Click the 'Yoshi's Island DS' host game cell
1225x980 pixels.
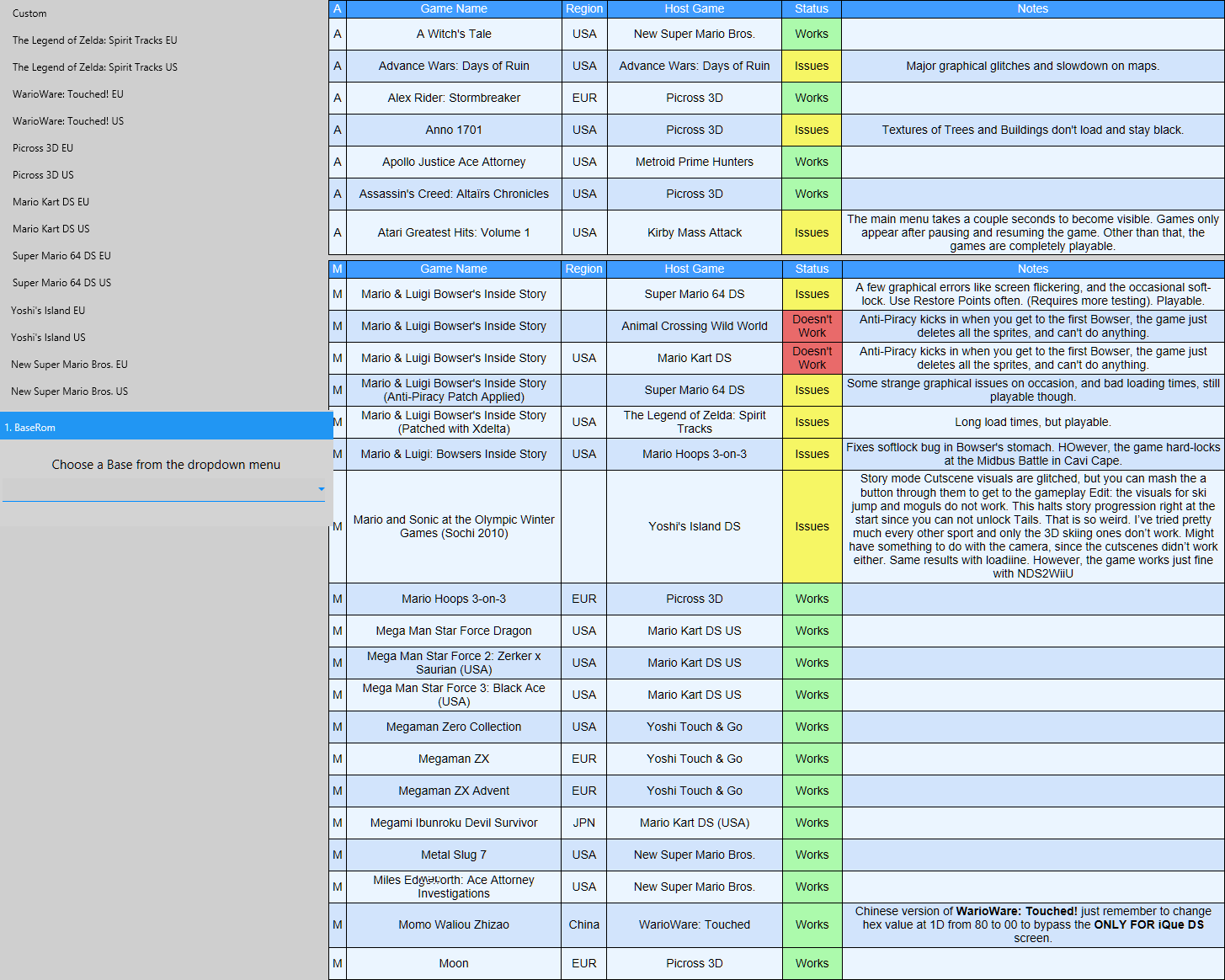point(695,527)
